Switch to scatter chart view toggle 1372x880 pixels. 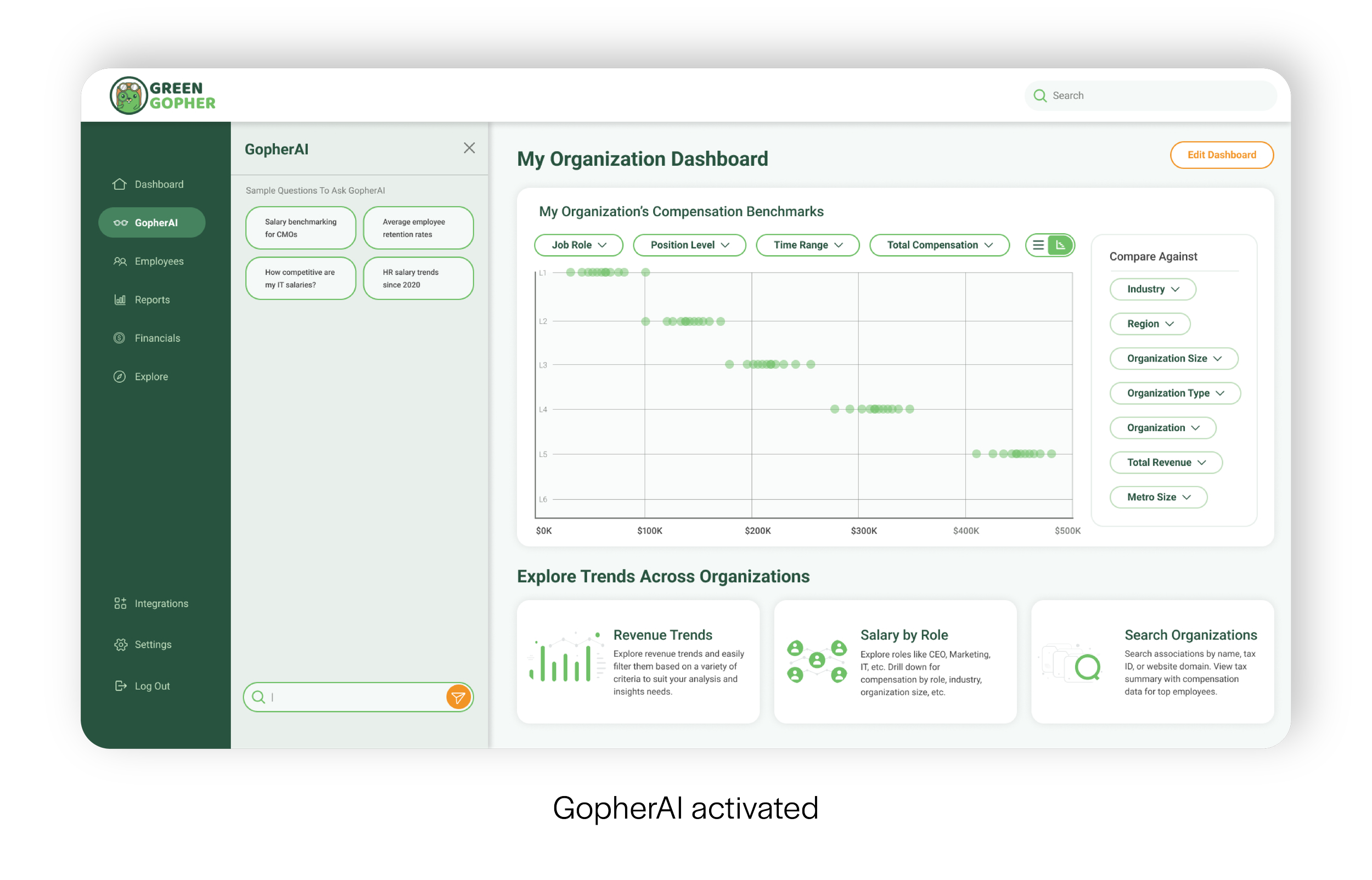coord(1061,245)
